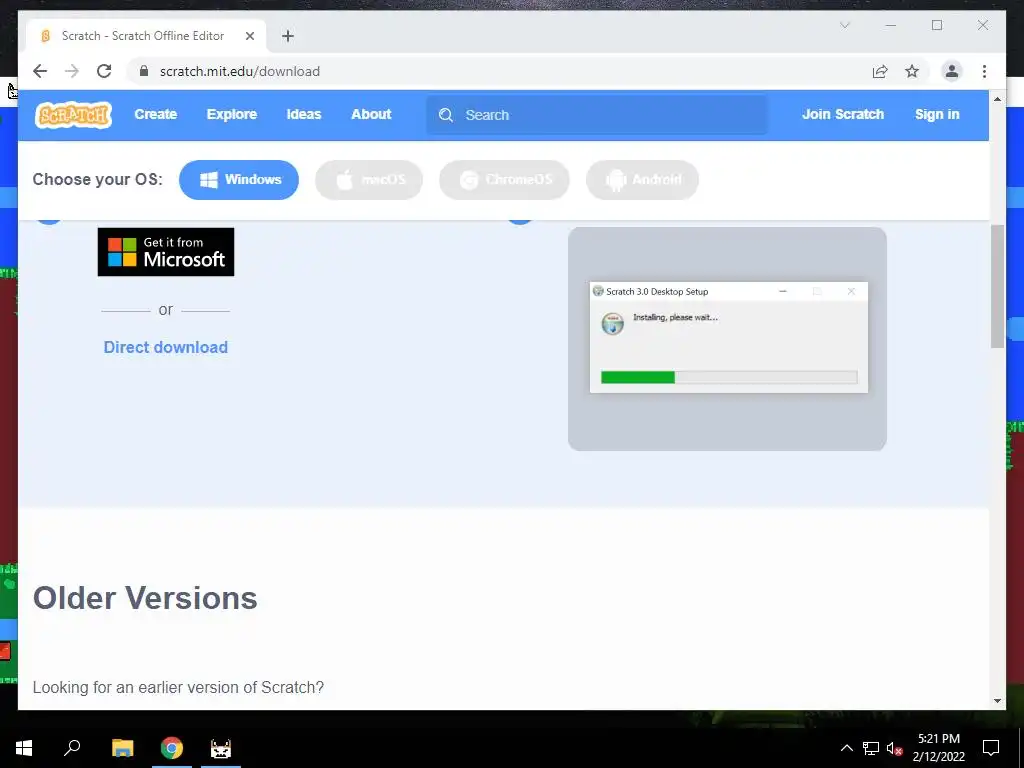Screen dimensions: 1024x768
Task: Open the Windows Start menu
Action: tap(24, 748)
